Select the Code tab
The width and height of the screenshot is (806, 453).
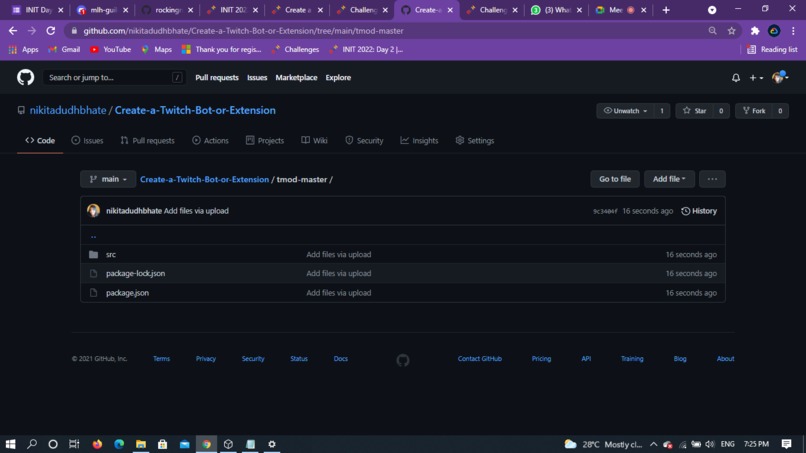tap(40, 140)
